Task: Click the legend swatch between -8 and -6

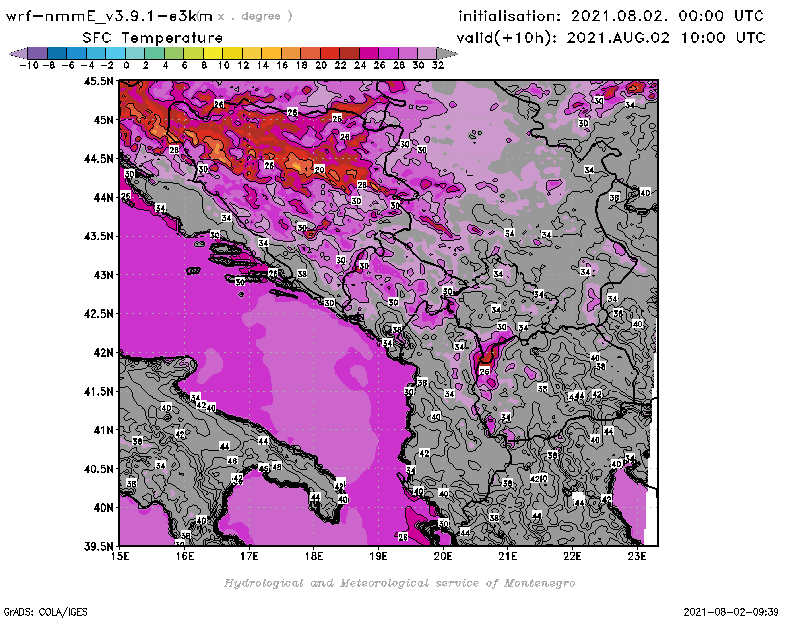Action: (x=57, y=53)
